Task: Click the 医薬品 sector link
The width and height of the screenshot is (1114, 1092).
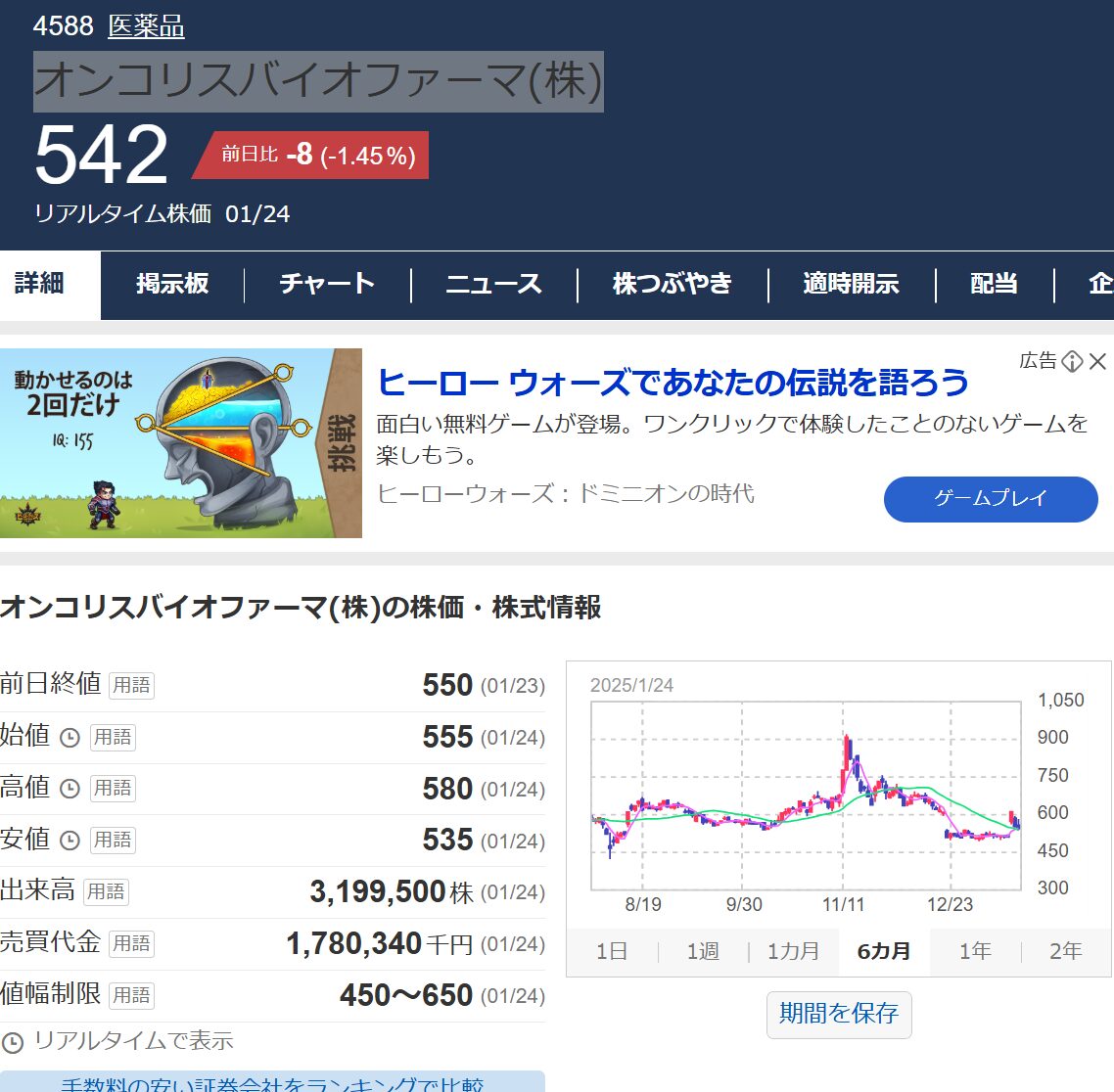Action: coord(146,26)
